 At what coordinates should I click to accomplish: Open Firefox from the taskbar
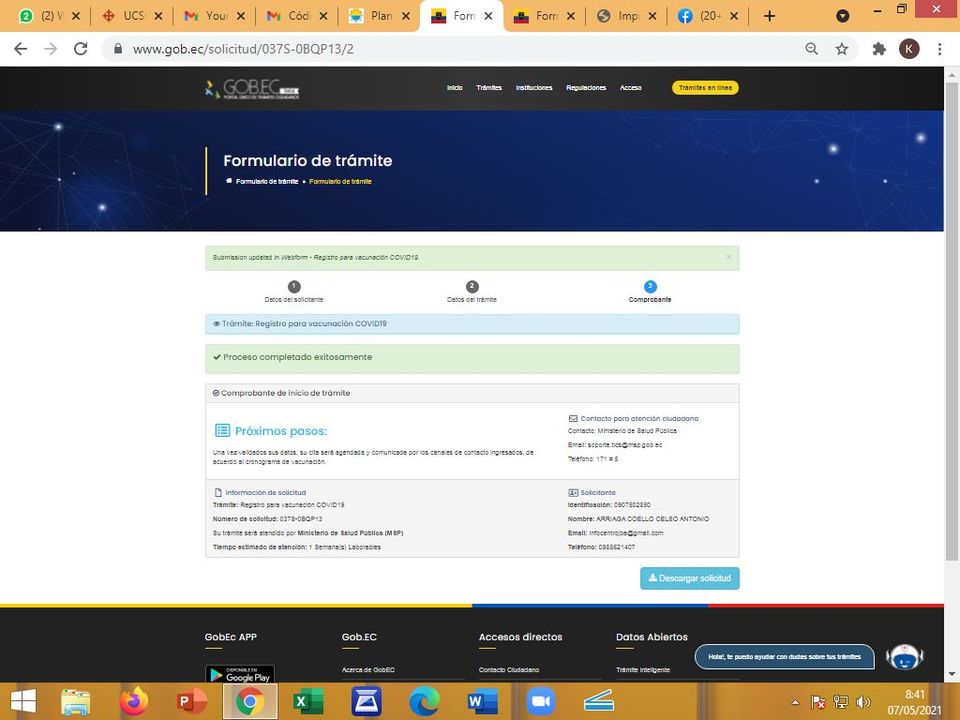(134, 702)
